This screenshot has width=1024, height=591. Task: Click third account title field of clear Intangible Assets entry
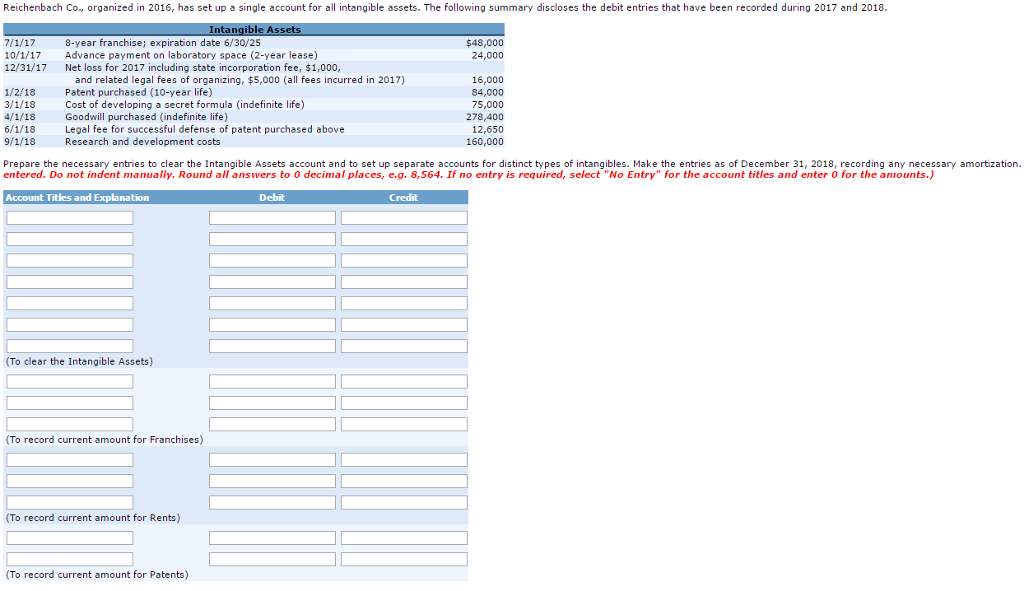[70, 261]
